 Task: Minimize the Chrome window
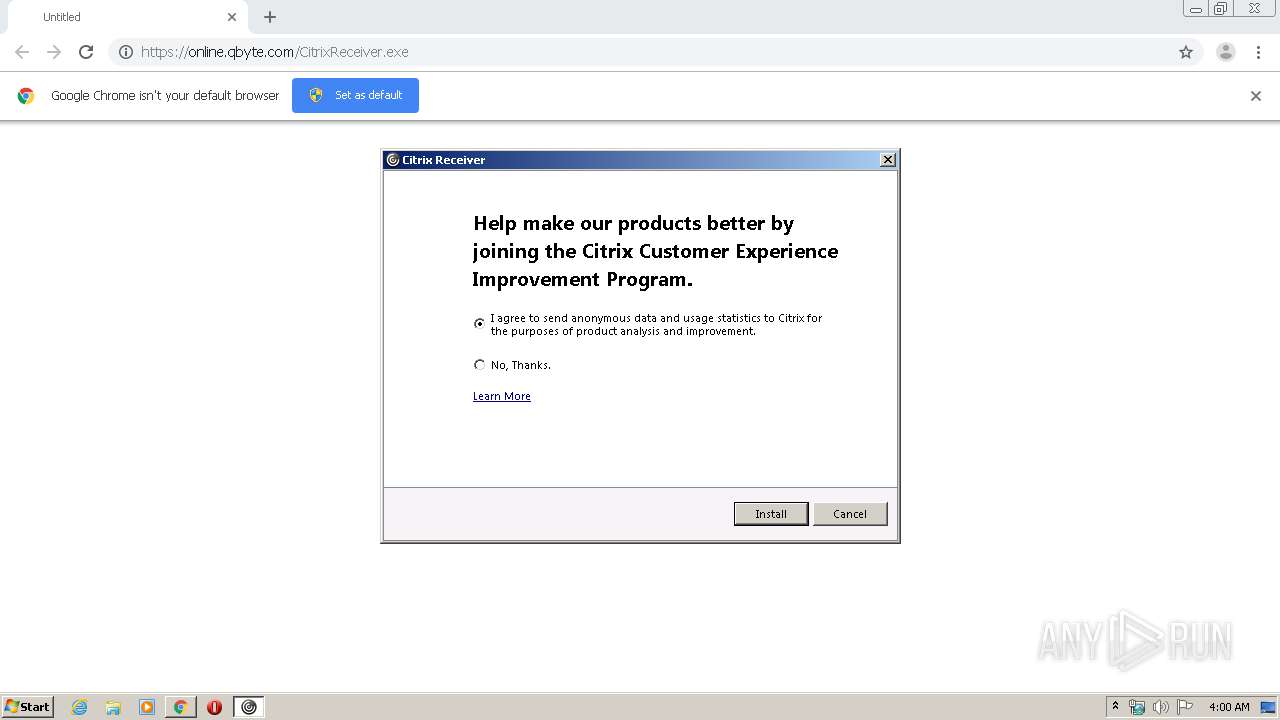pos(1196,9)
